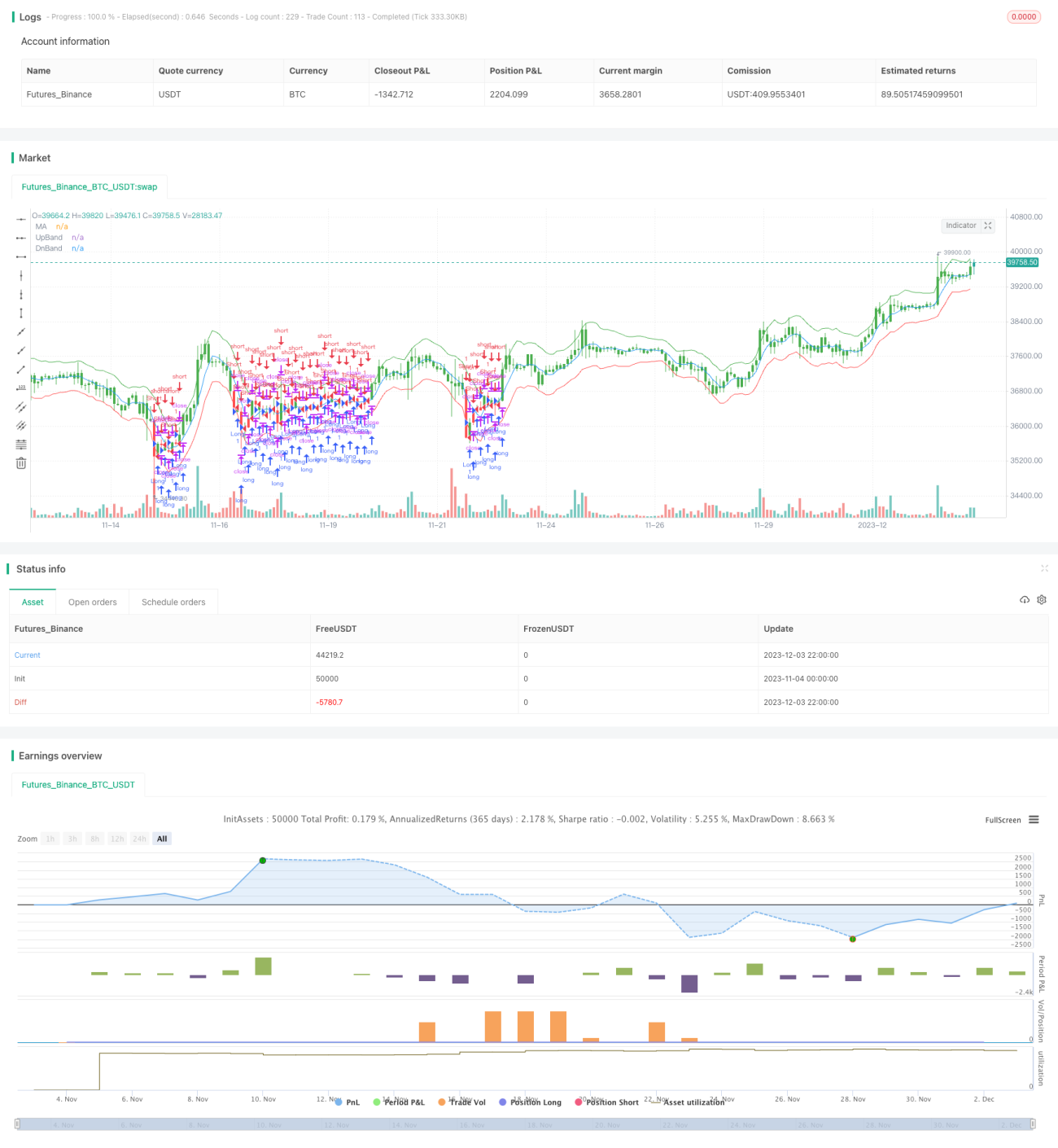Select the price line 123 tool
The height and width of the screenshot is (1148, 1058).
tap(21, 388)
